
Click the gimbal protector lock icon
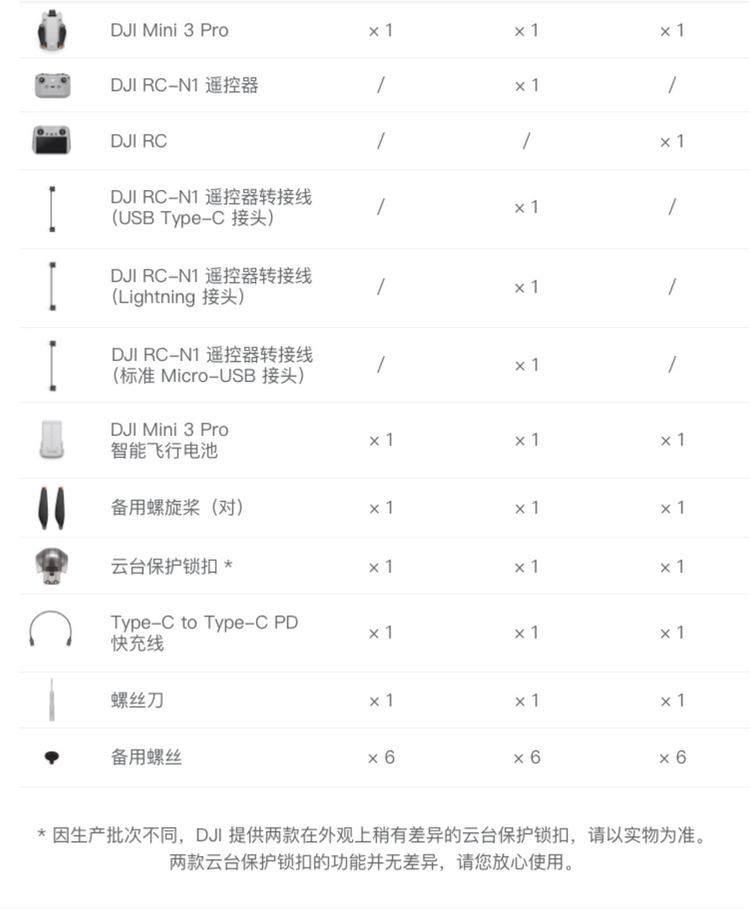pos(52,566)
